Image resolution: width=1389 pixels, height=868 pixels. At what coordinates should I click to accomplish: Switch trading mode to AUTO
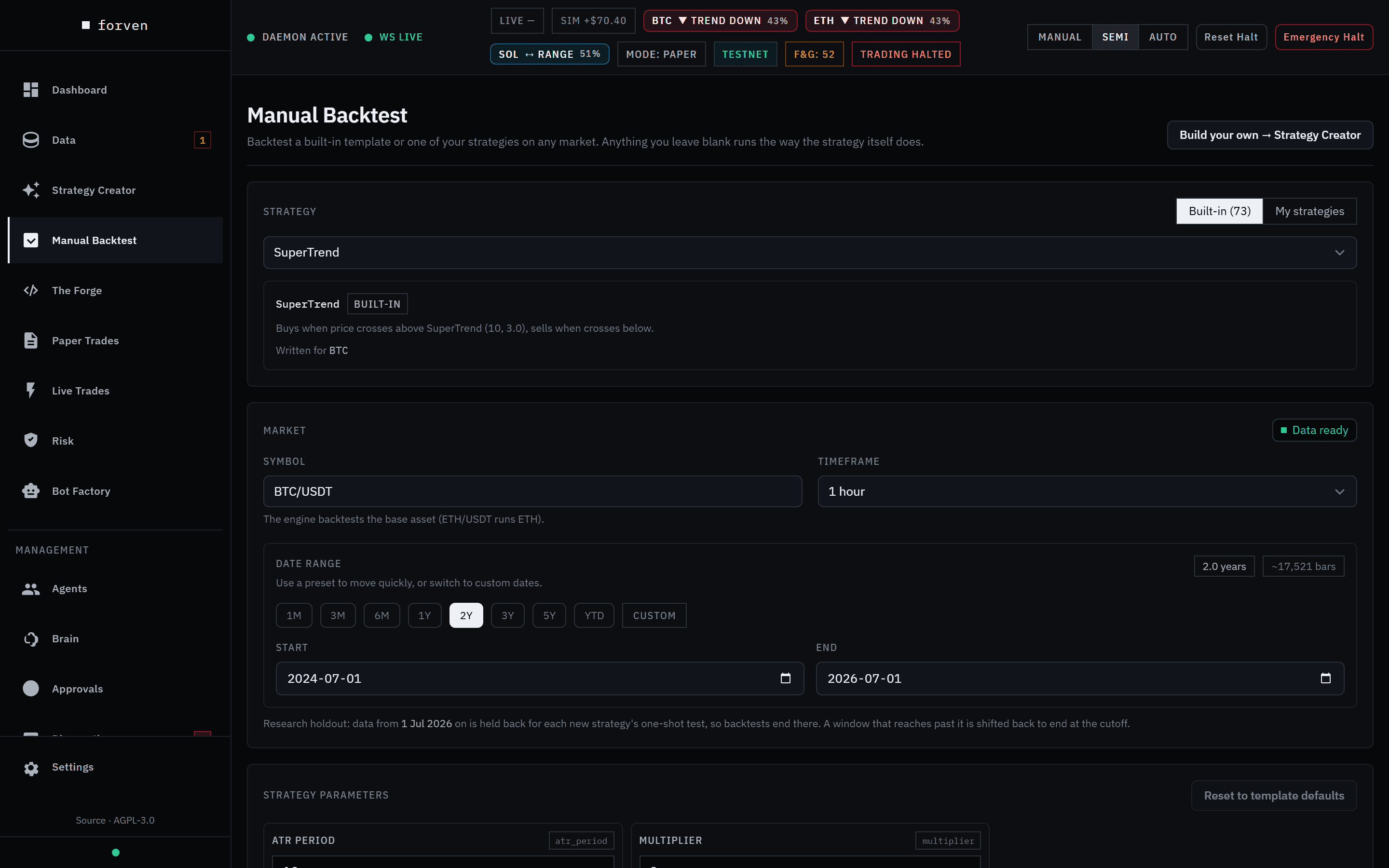(1162, 37)
